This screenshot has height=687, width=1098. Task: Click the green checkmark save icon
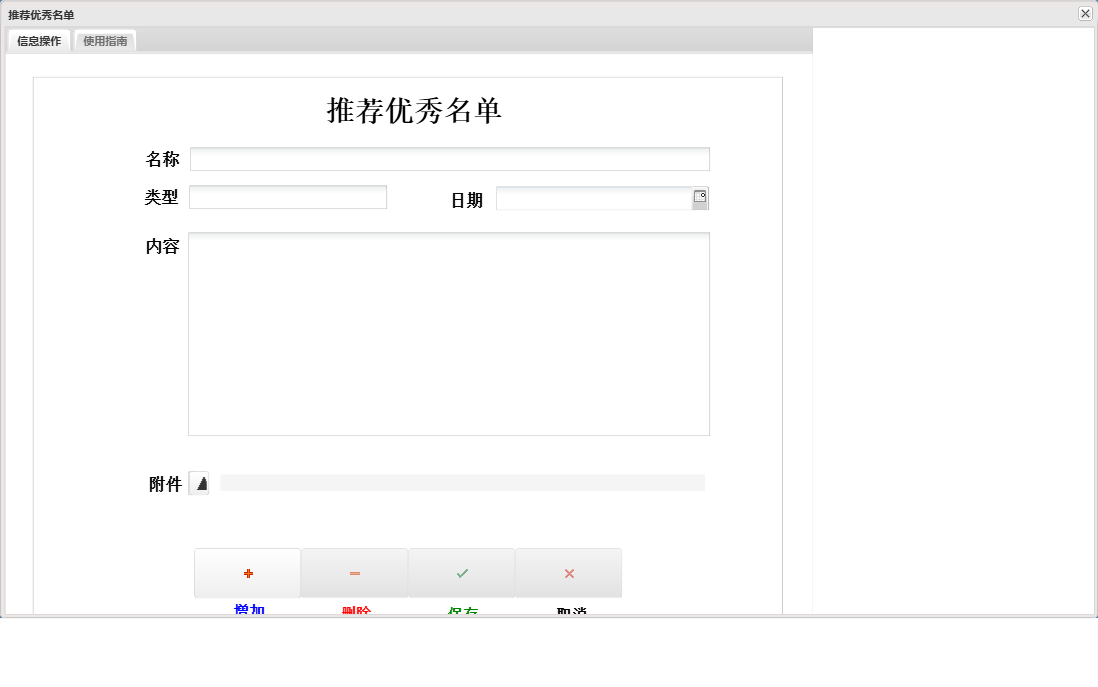coord(461,572)
